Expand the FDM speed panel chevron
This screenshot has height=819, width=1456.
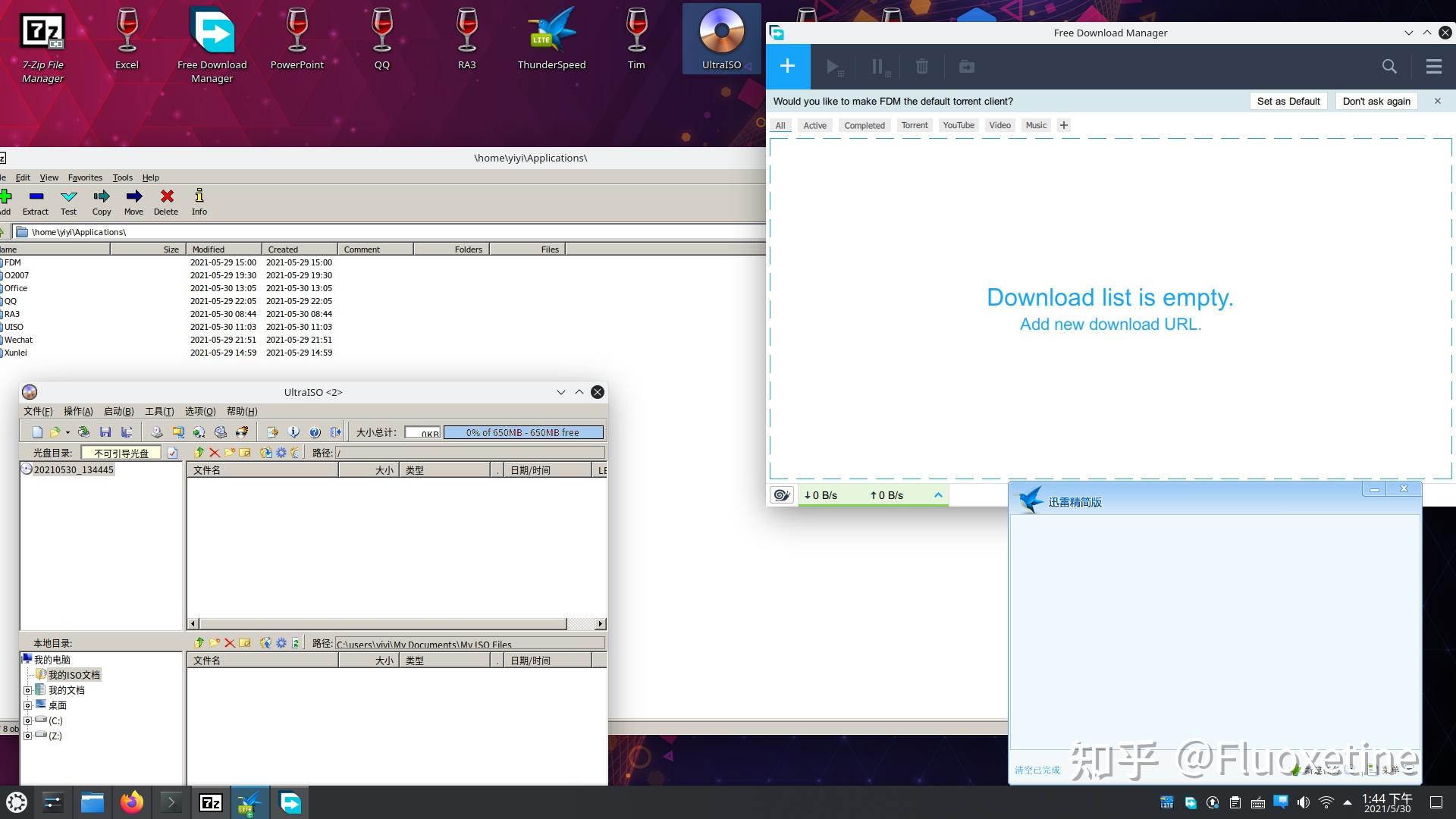point(938,495)
